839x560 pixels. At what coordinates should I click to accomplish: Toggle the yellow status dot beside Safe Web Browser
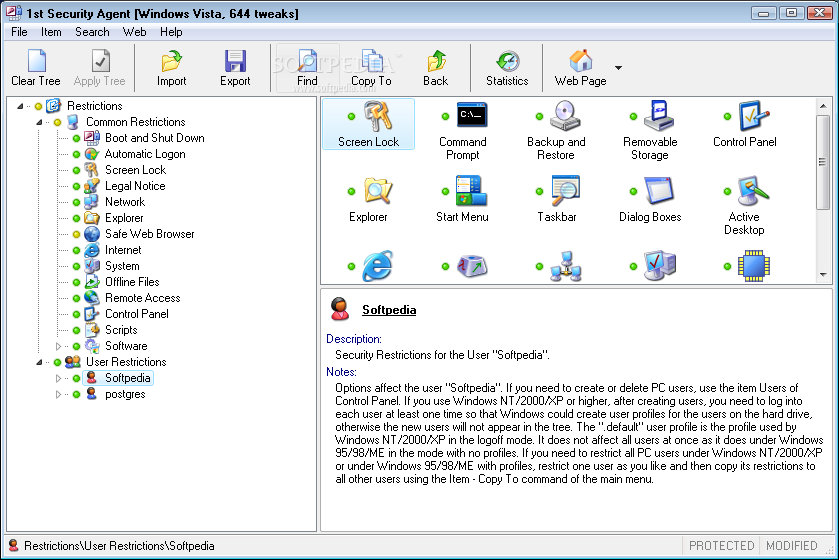coord(77,234)
